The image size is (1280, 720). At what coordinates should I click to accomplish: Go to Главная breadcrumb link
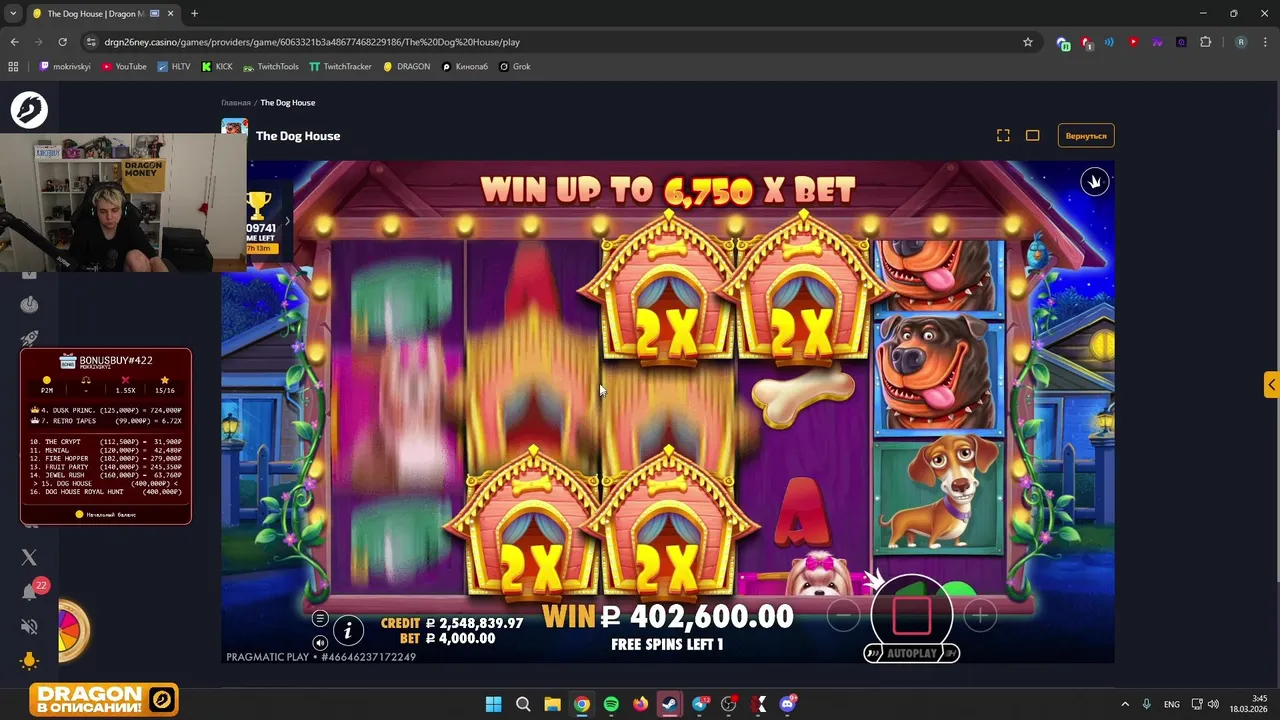(x=236, y=102)
